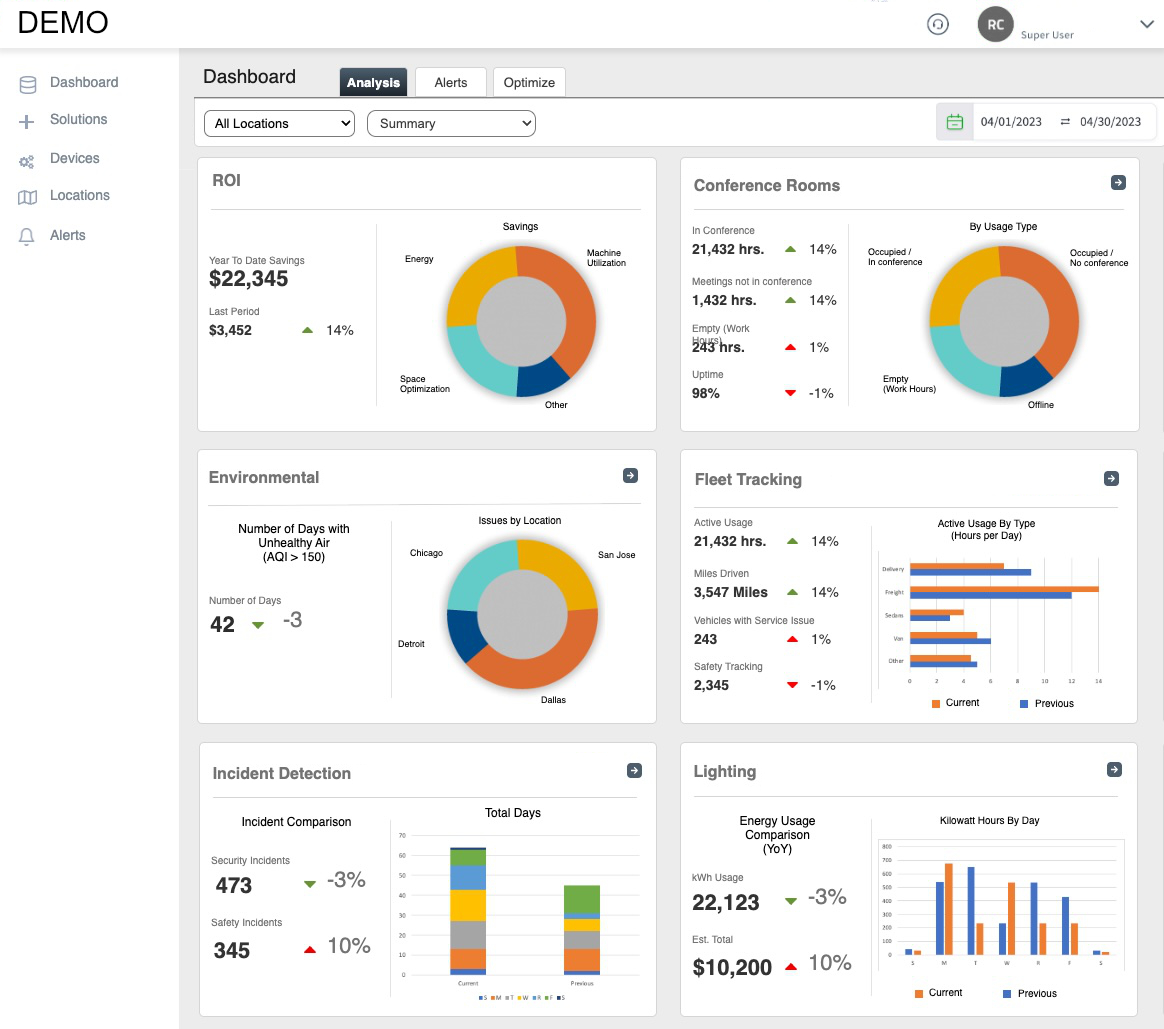Open the All Locations dropdown

click(x=279, y=123)
